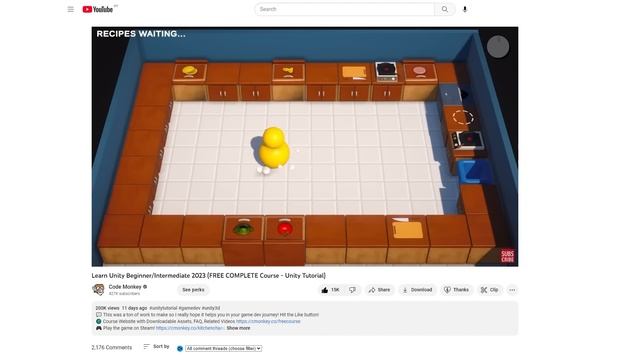640x360 pixels.
Task: Expand description with Show more
Action: point(238,328)
